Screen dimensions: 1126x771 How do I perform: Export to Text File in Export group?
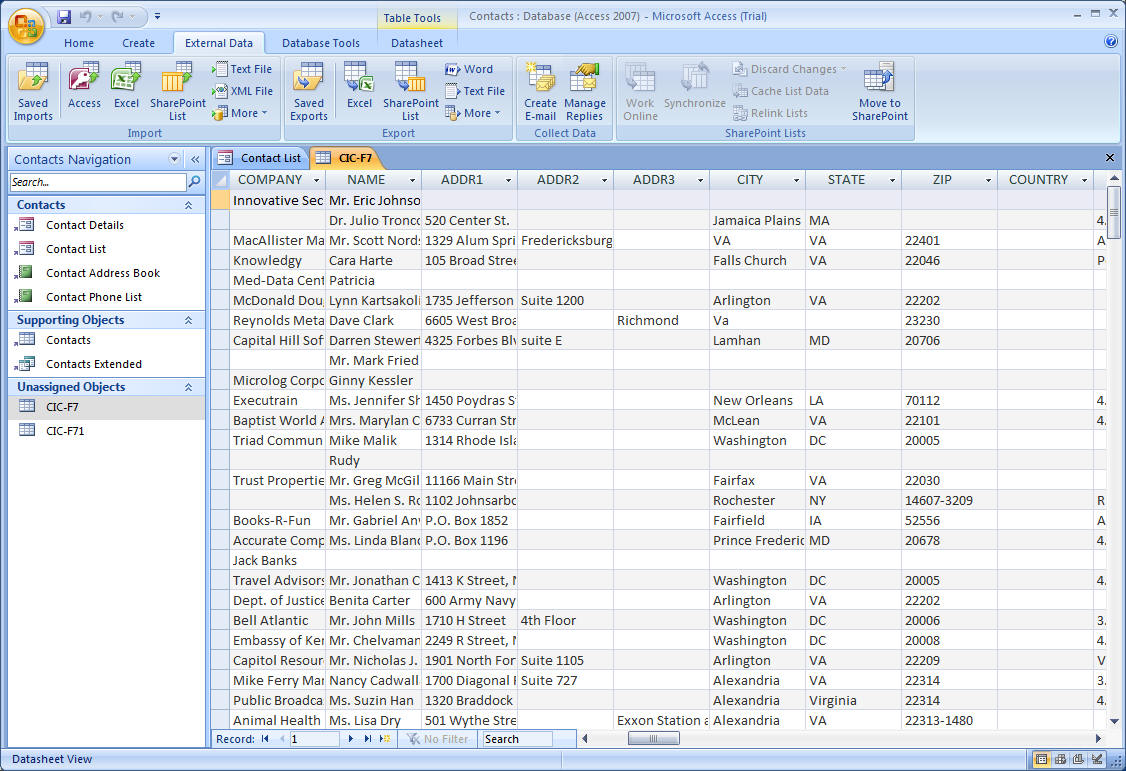(x=475, y=91)
